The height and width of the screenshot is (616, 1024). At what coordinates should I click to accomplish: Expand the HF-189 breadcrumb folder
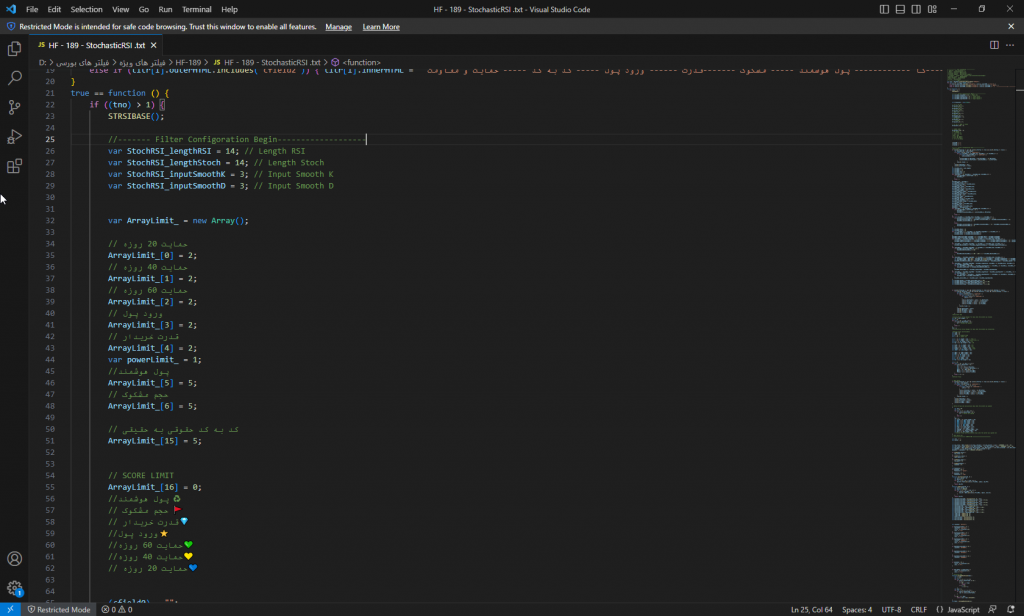(x=189, y=62)
